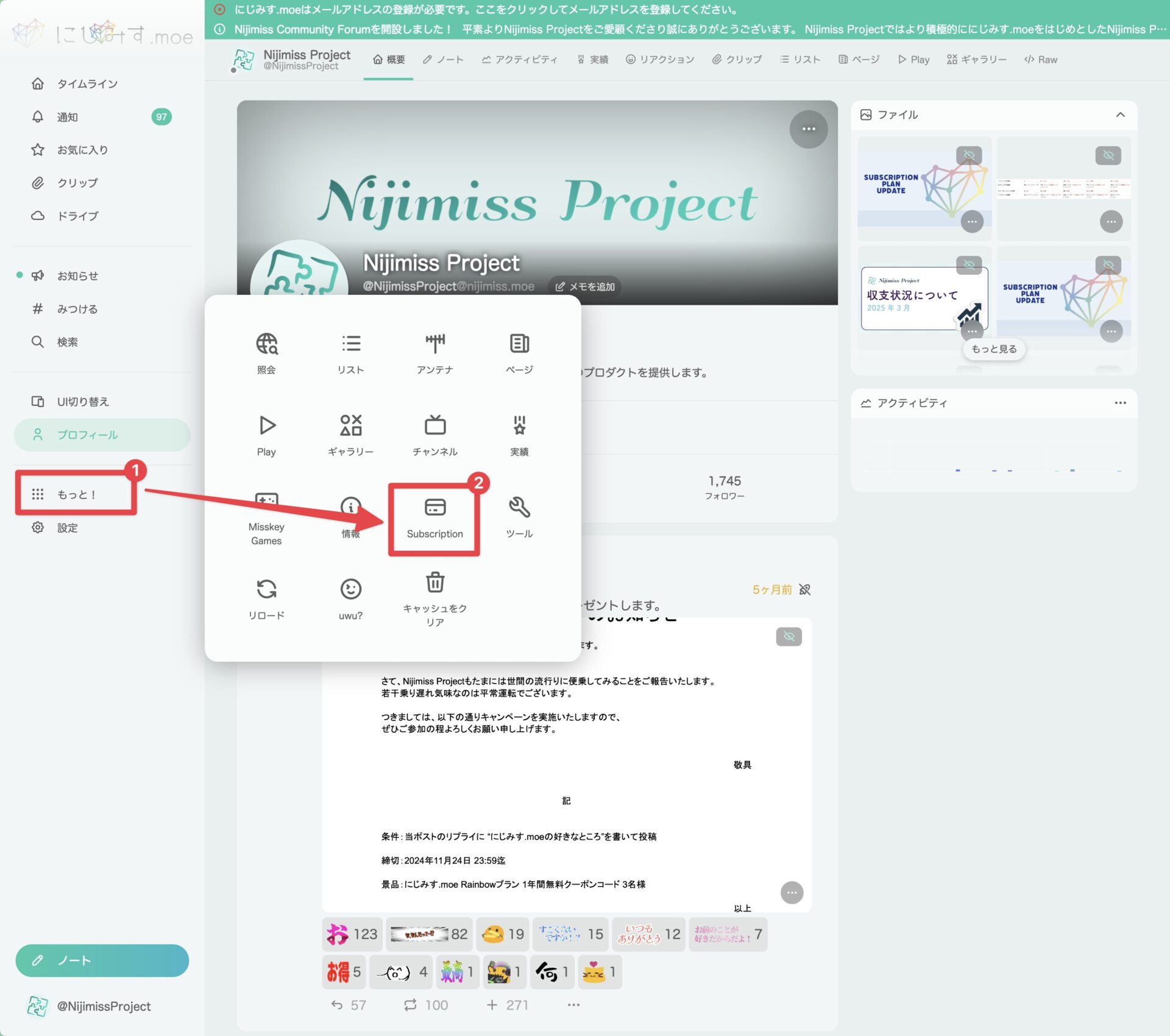Click にじみす.moe logo at top left

[102, 34]
